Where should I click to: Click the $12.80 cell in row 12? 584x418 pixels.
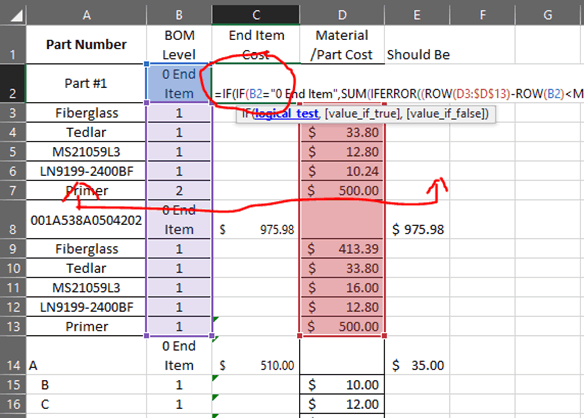click(342, 307)
